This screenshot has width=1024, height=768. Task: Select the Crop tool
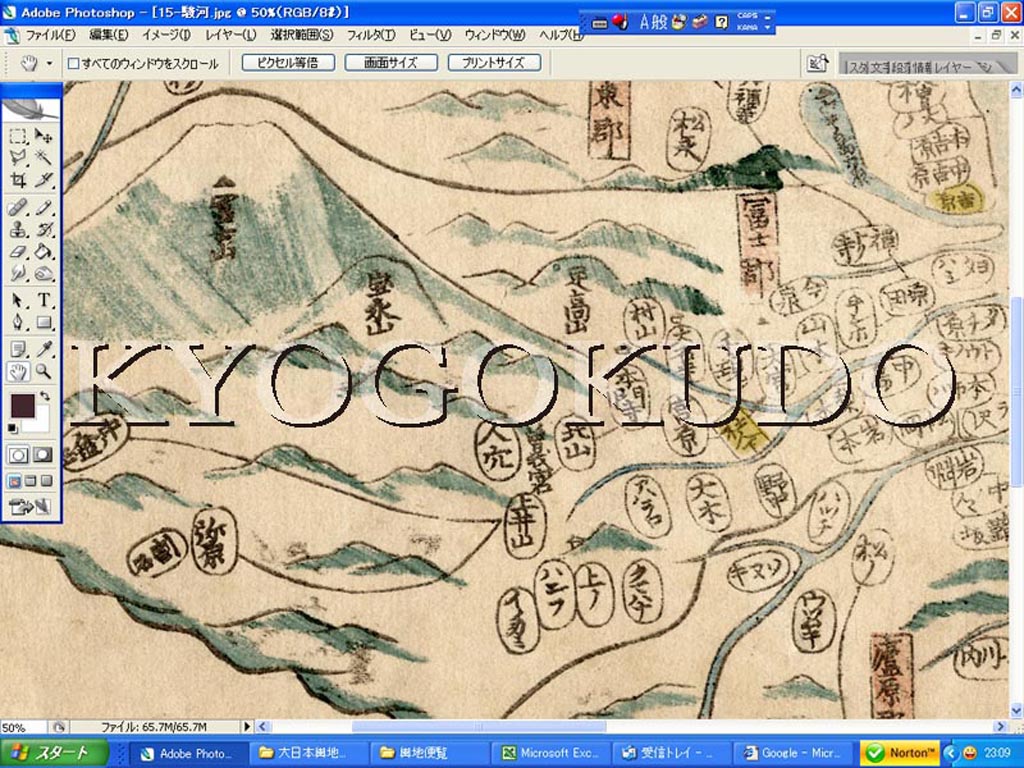(18, 179)
